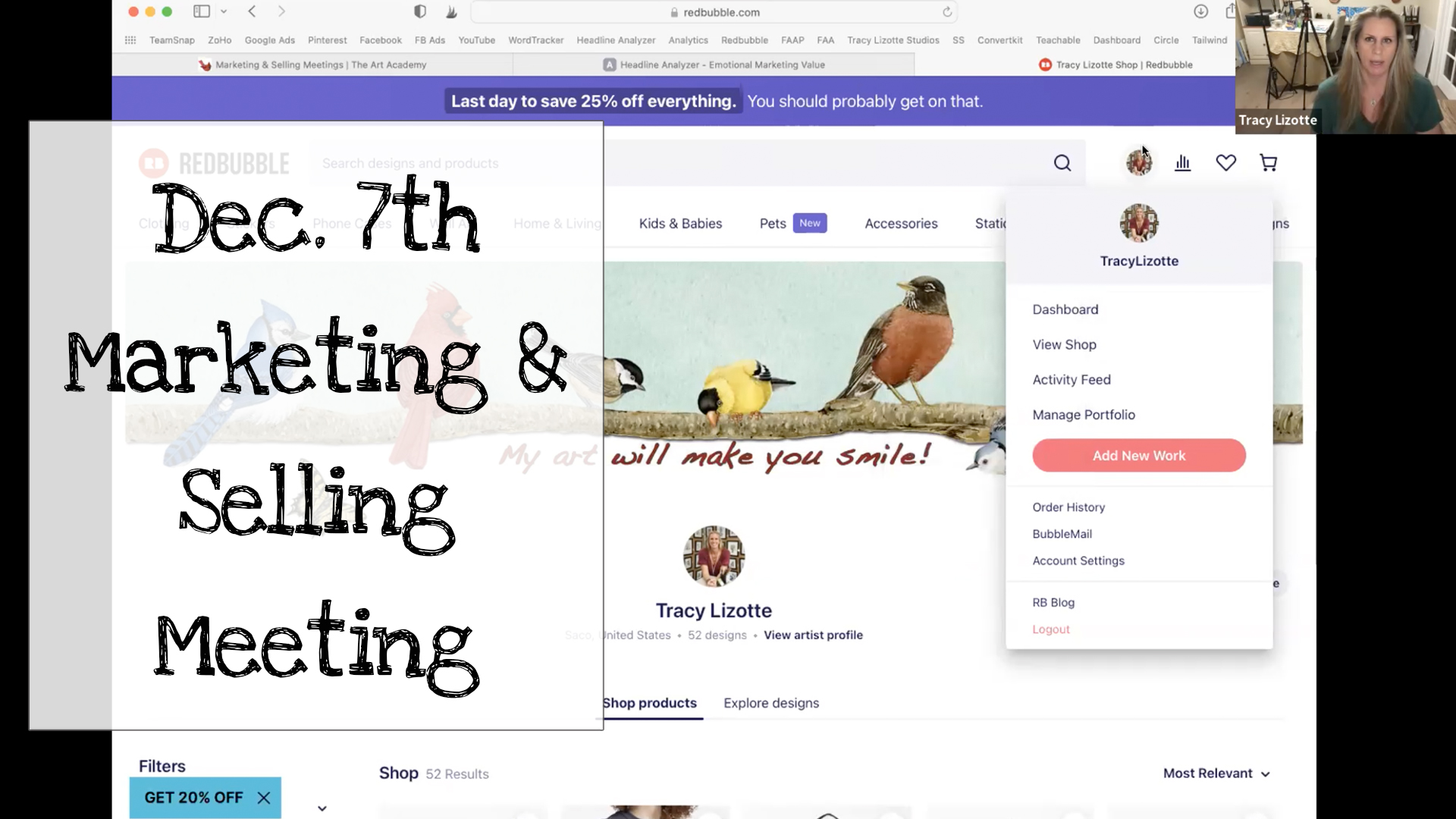
Task: Open the shopping cart icon
Action: [x=1268, y=163]
